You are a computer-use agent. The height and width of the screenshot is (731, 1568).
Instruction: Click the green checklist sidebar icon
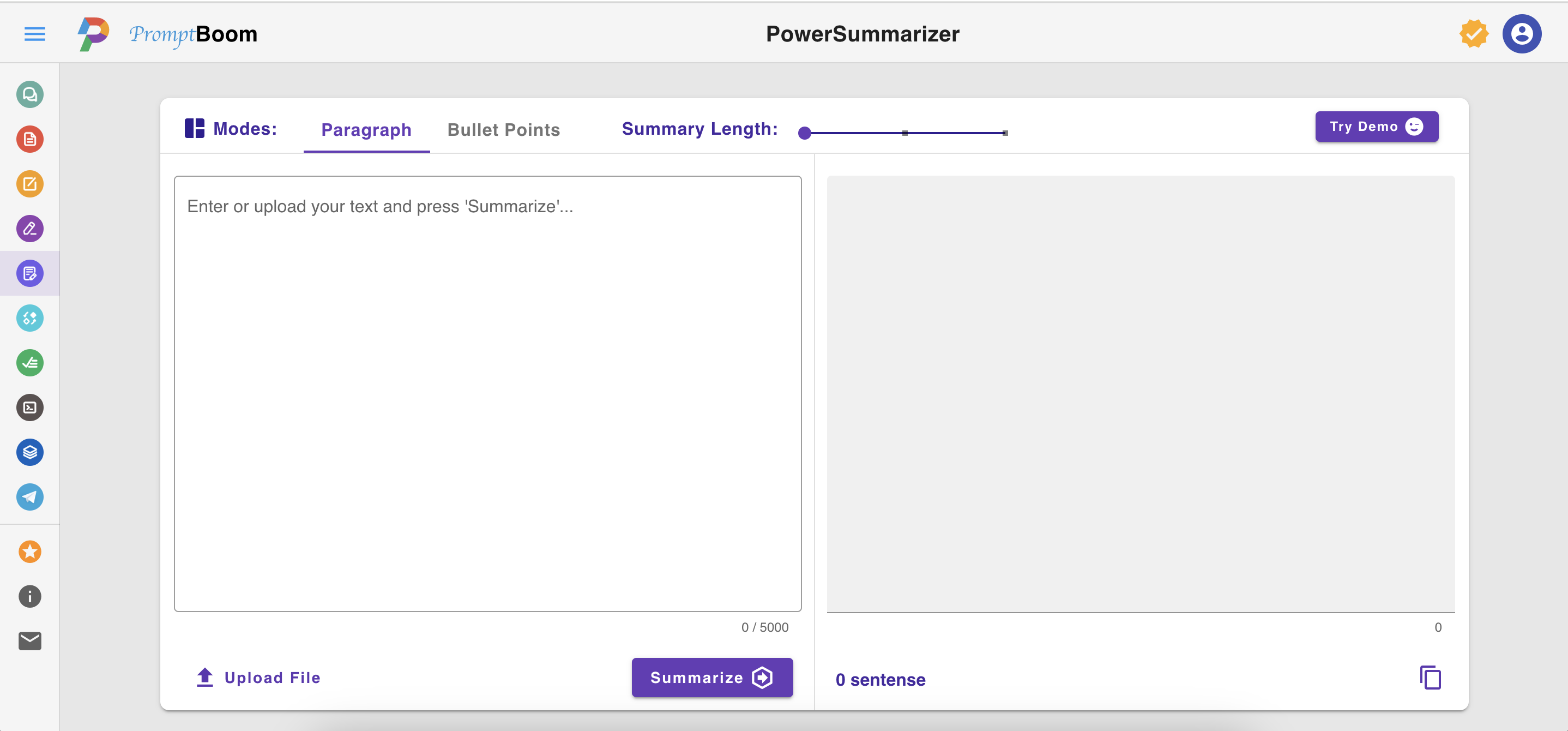pos(30,363)
